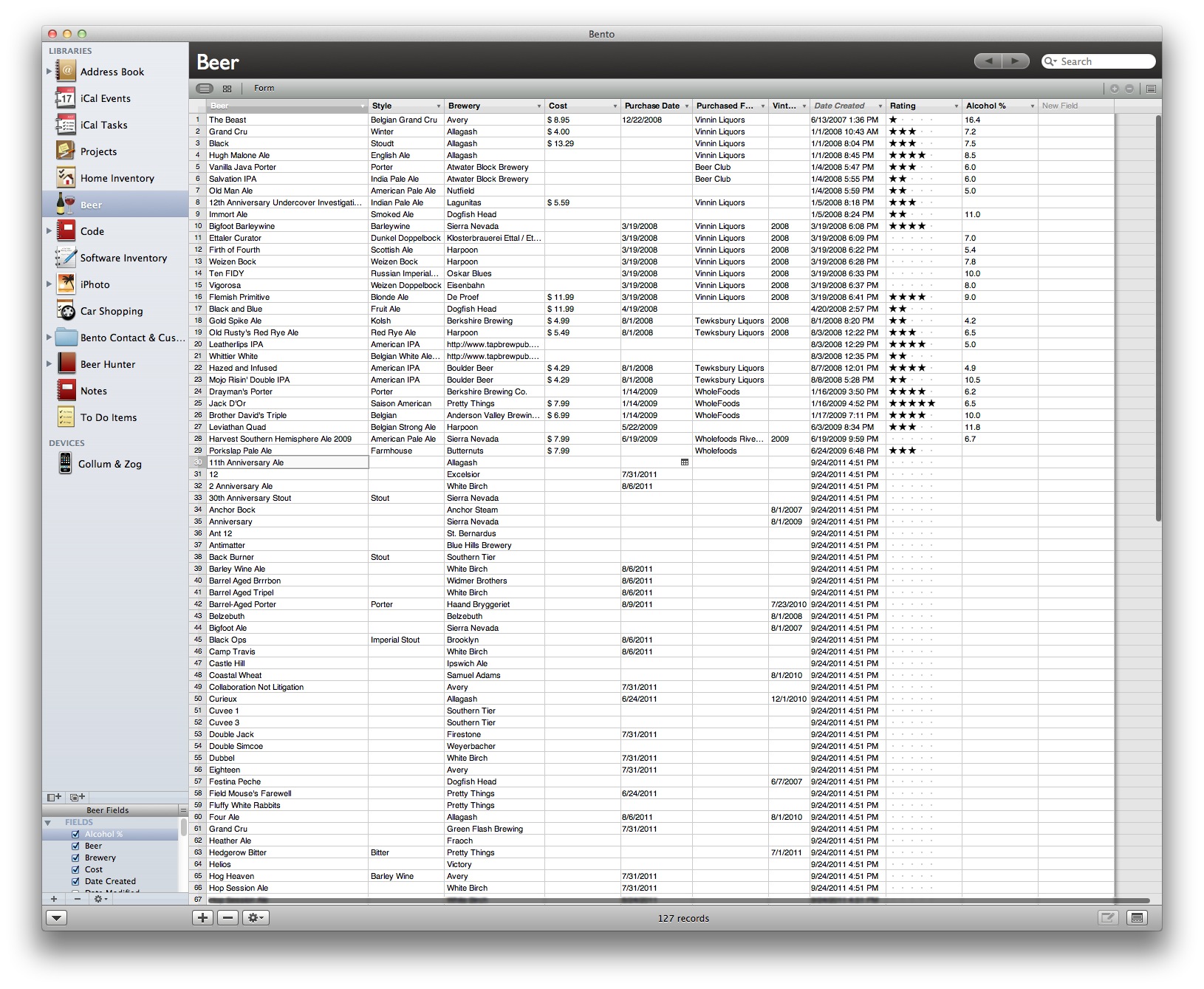Open the Style column dropdown arrow
The height and width of the screenshot is (989, 1204).
point(438,106)
